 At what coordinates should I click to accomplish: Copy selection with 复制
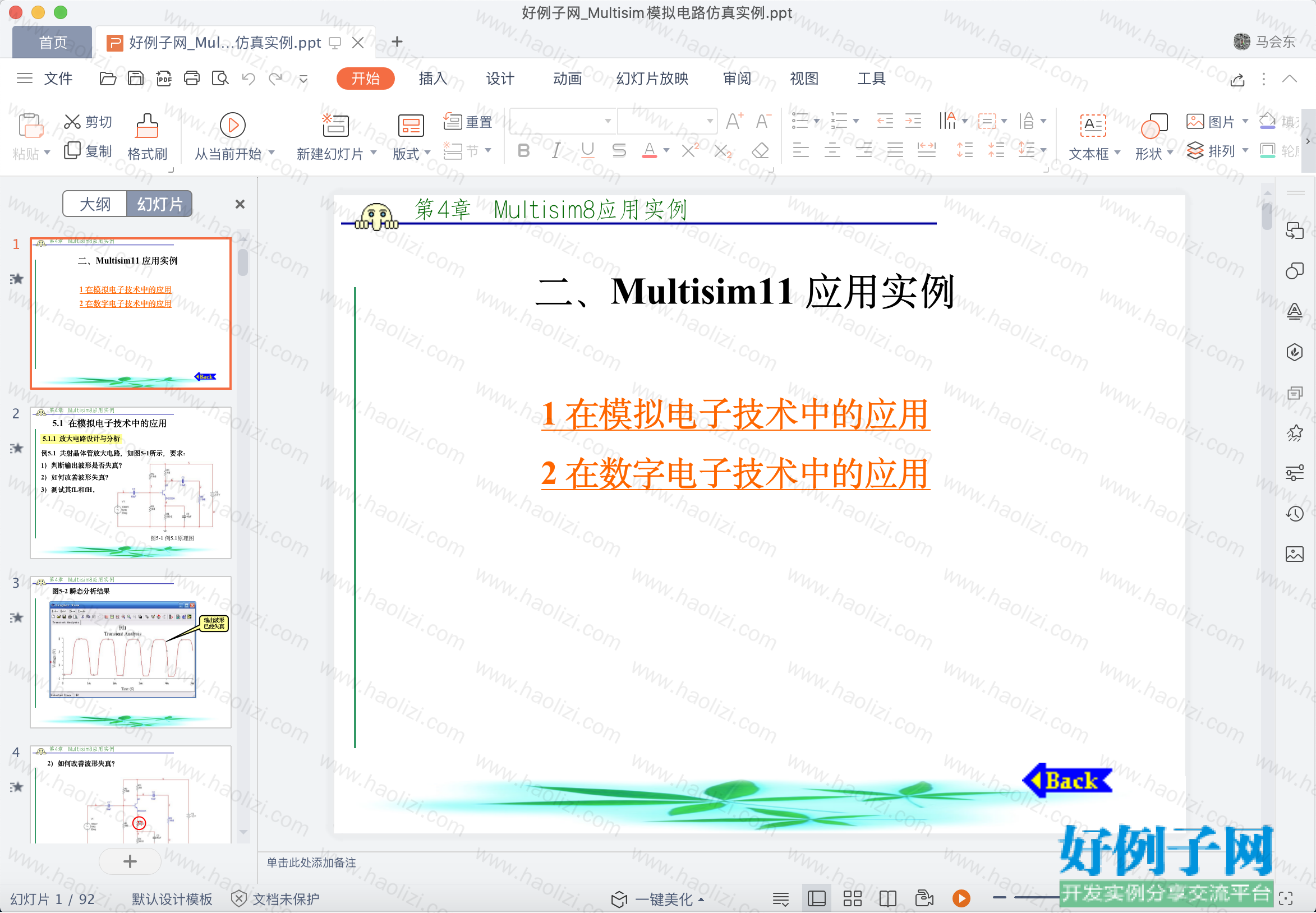click(88, 151)
